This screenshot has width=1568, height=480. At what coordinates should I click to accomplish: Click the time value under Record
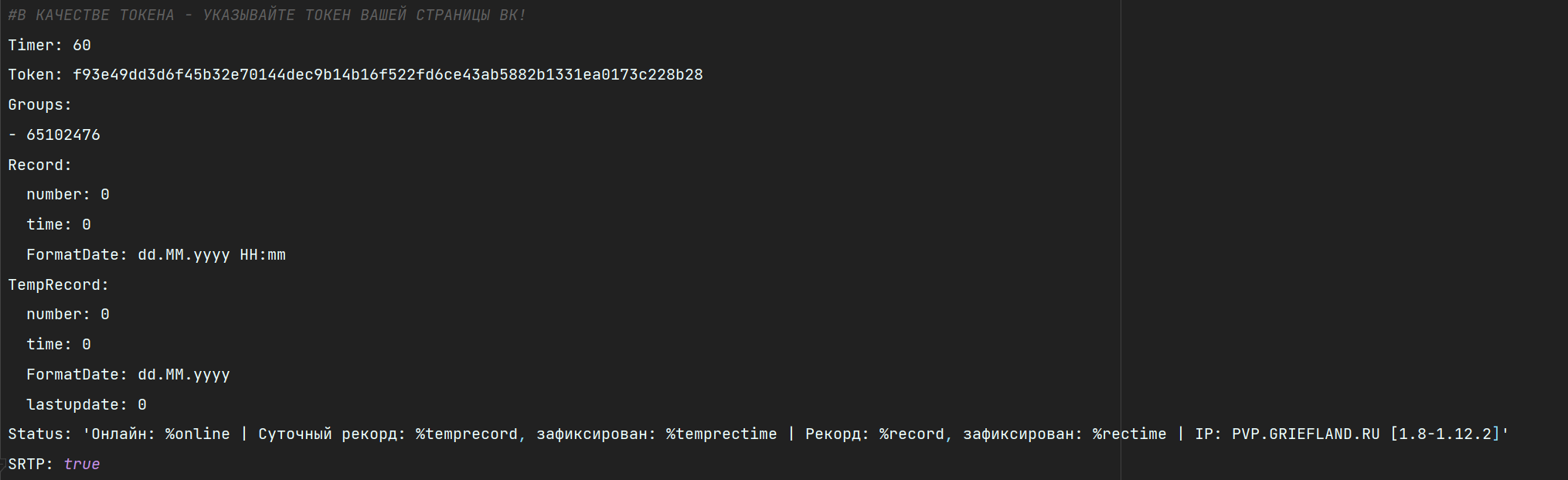point(87,225)
